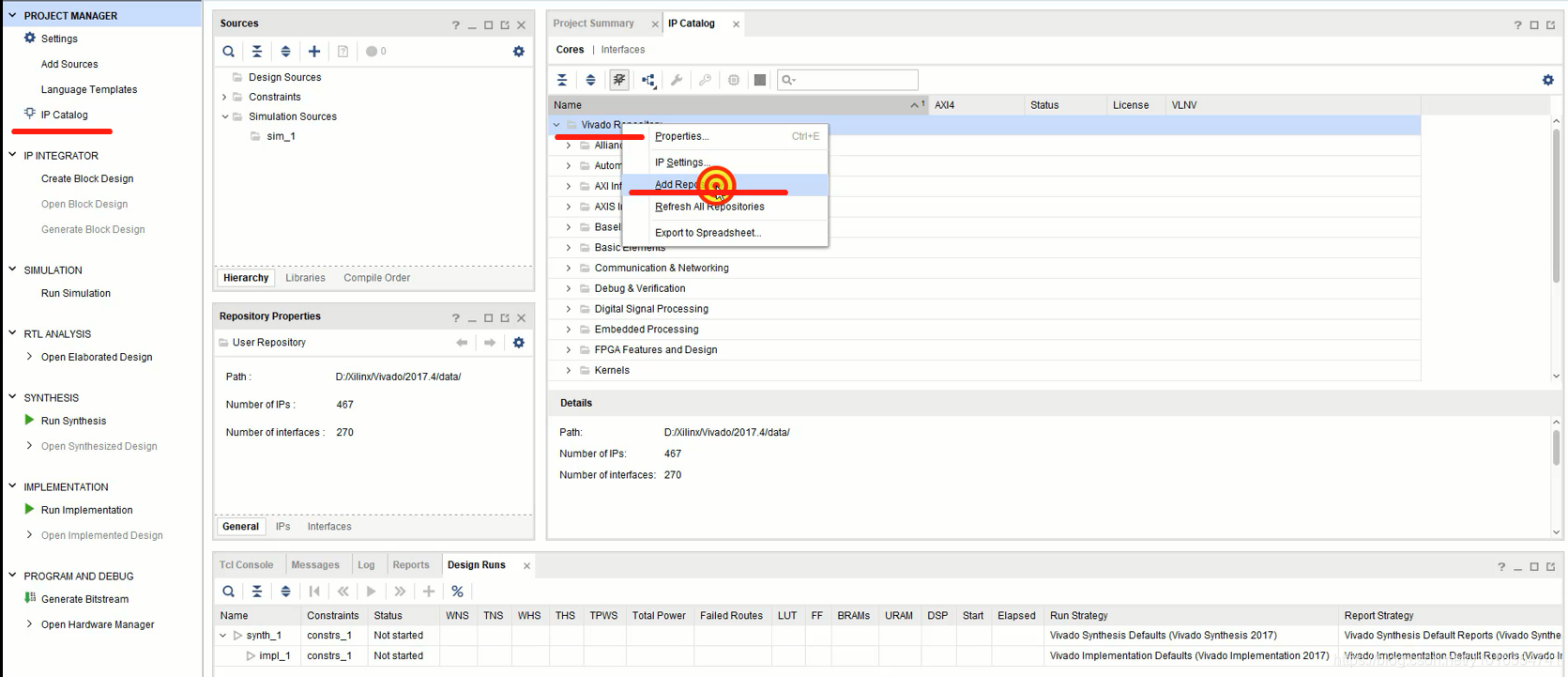Select sim_1 in Simulation Sources
The height and width of the screenshot is (677, 1568).
(x=281, y=136)
